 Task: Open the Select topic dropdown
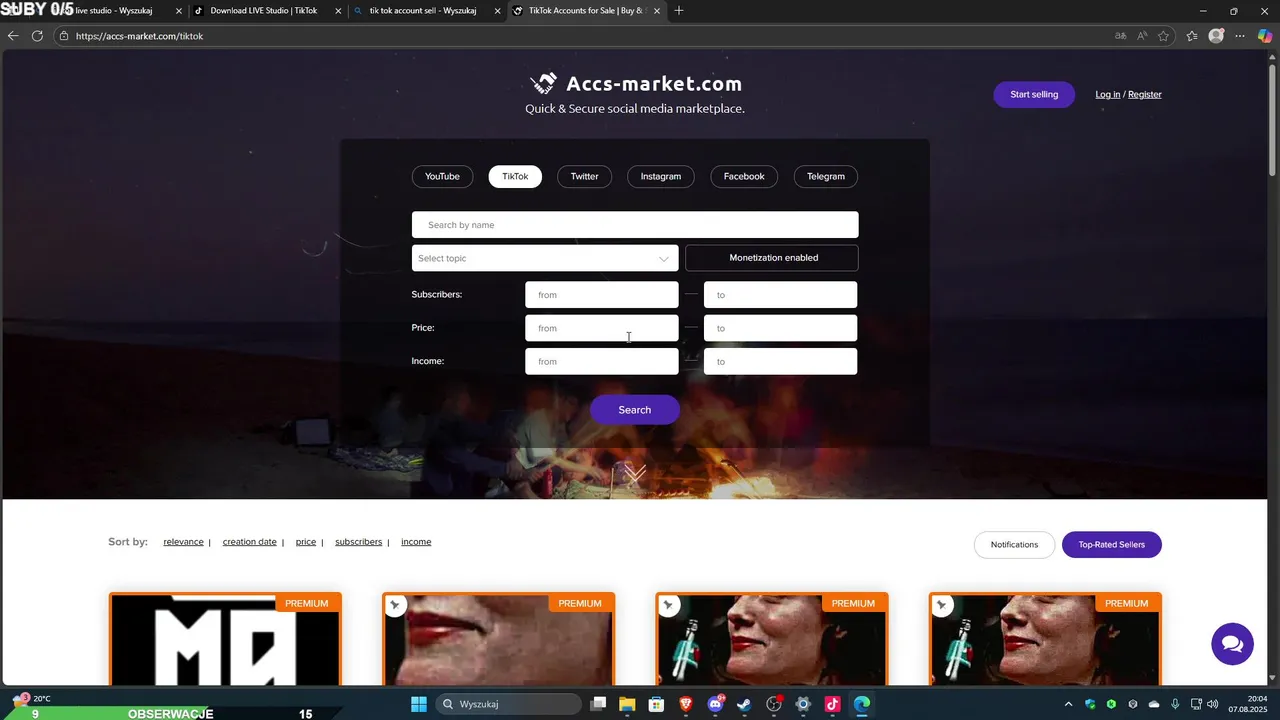[545, 258]
